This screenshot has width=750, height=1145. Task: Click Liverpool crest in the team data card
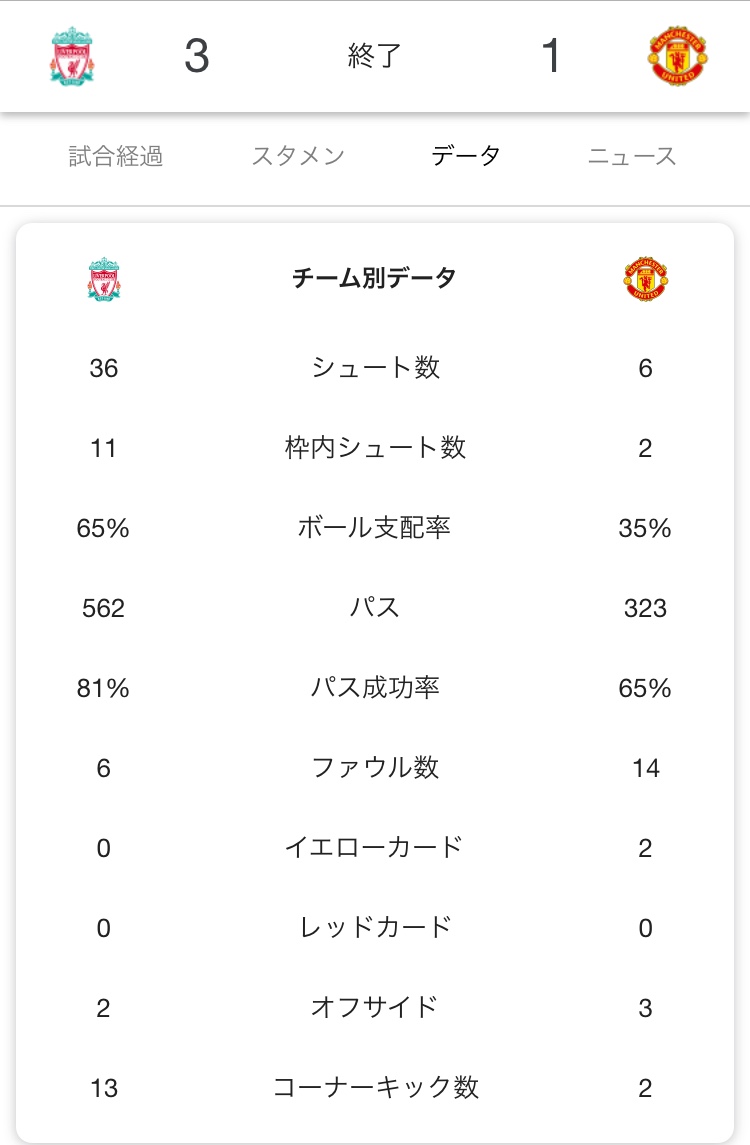[104, 279]
